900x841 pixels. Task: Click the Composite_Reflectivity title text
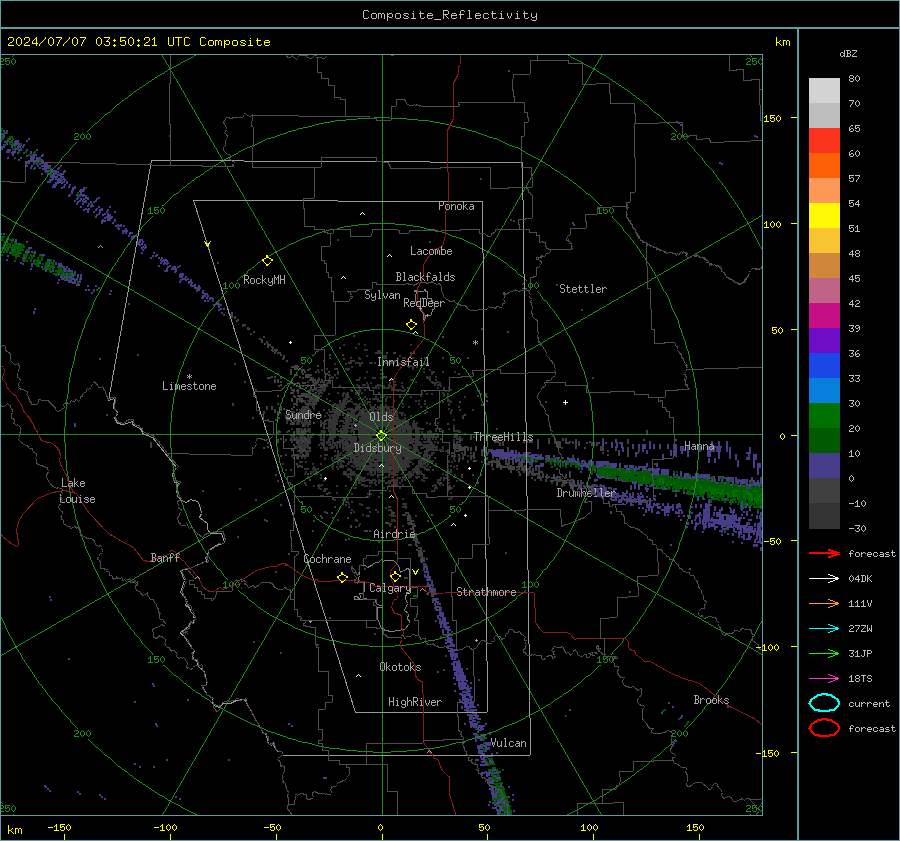pyautogui.click(x=449, y=15)
